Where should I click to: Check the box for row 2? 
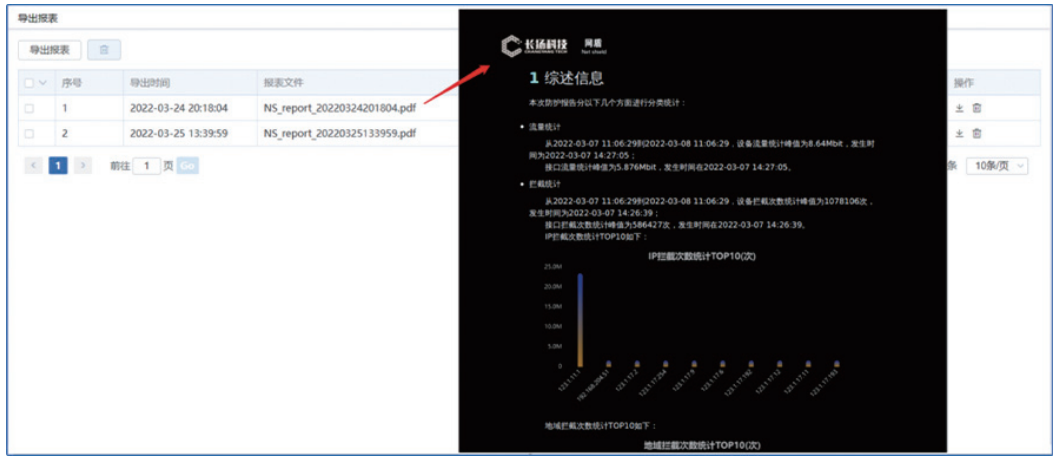coord(29,133)
